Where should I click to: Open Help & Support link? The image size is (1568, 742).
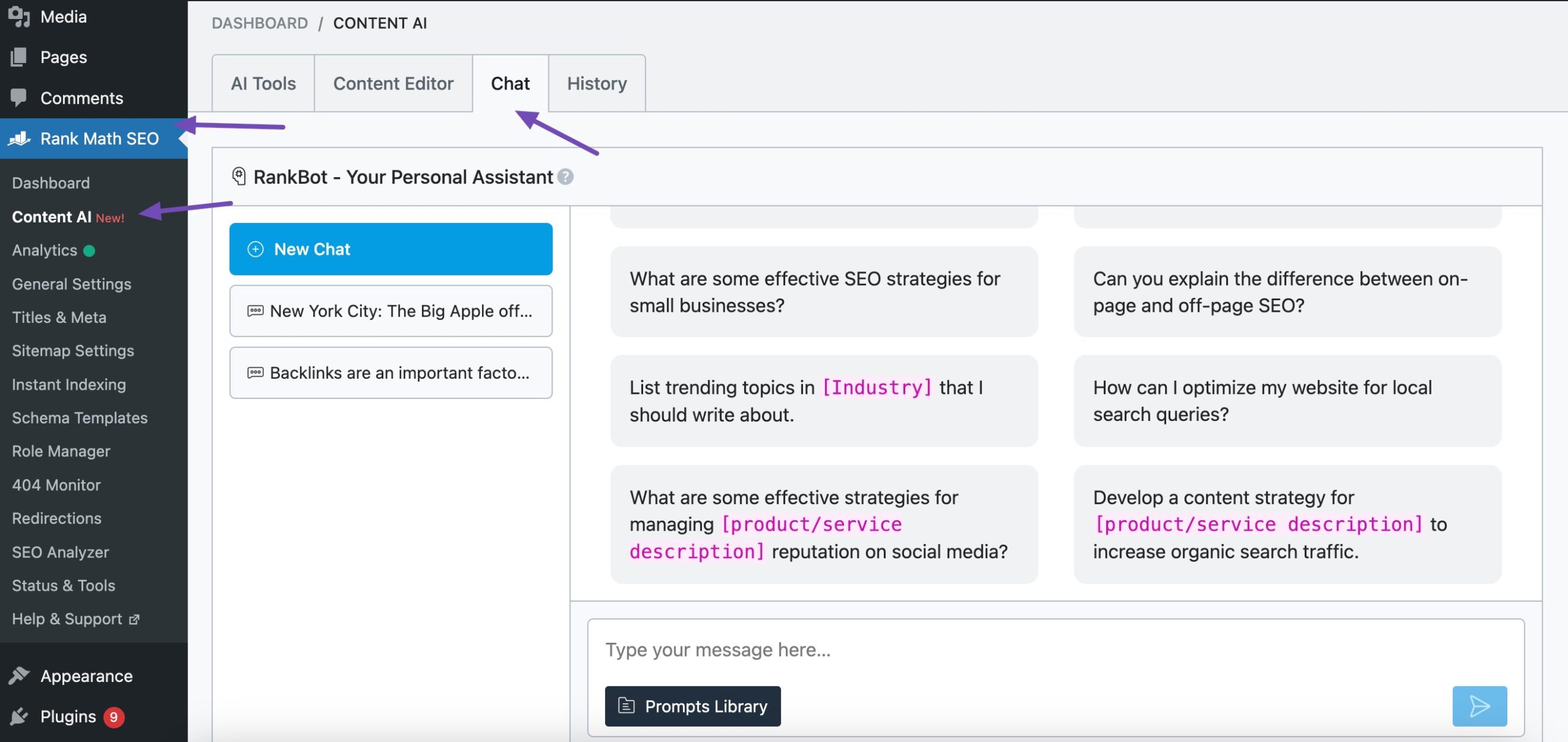point(67,619)
